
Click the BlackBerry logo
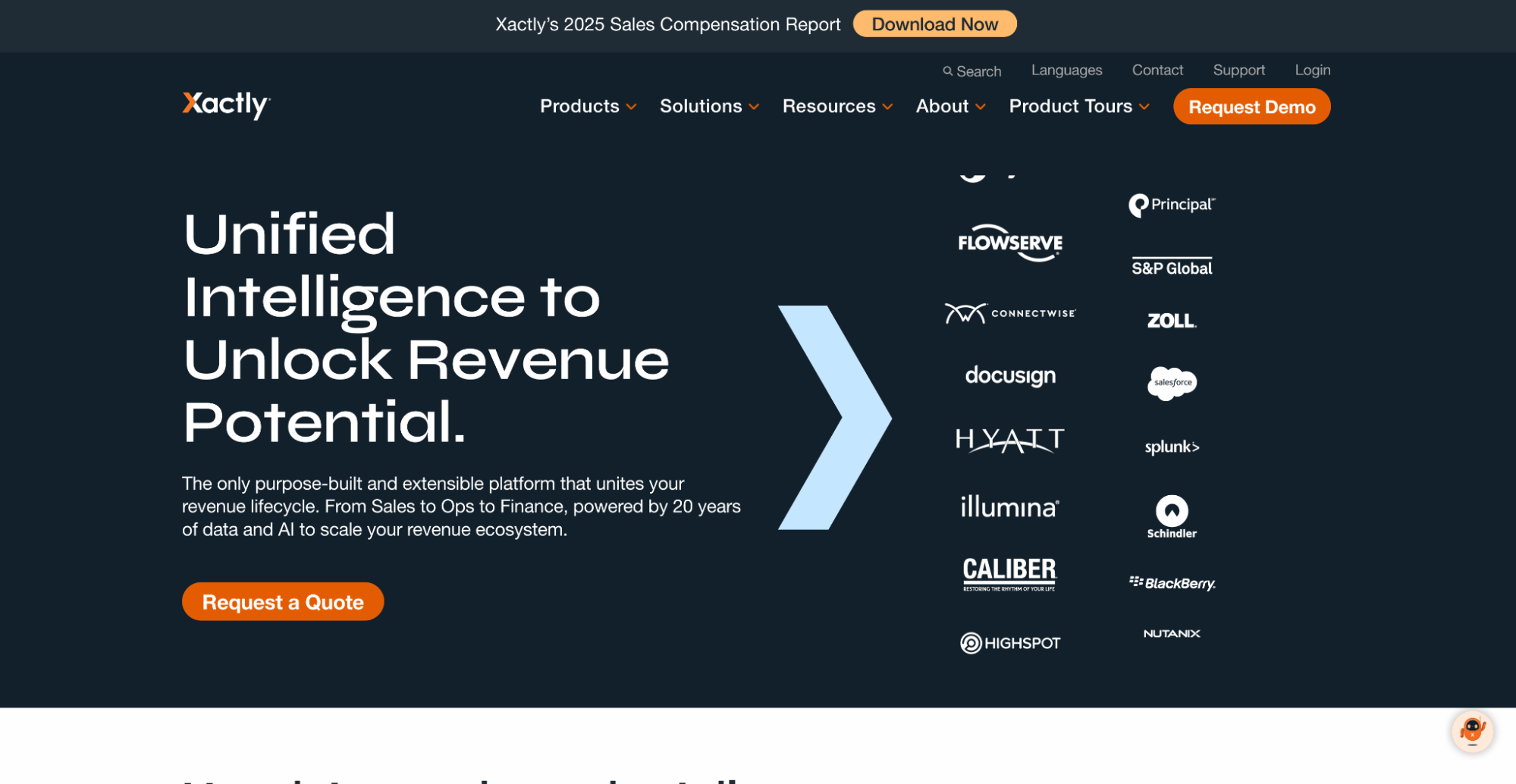1173,583
